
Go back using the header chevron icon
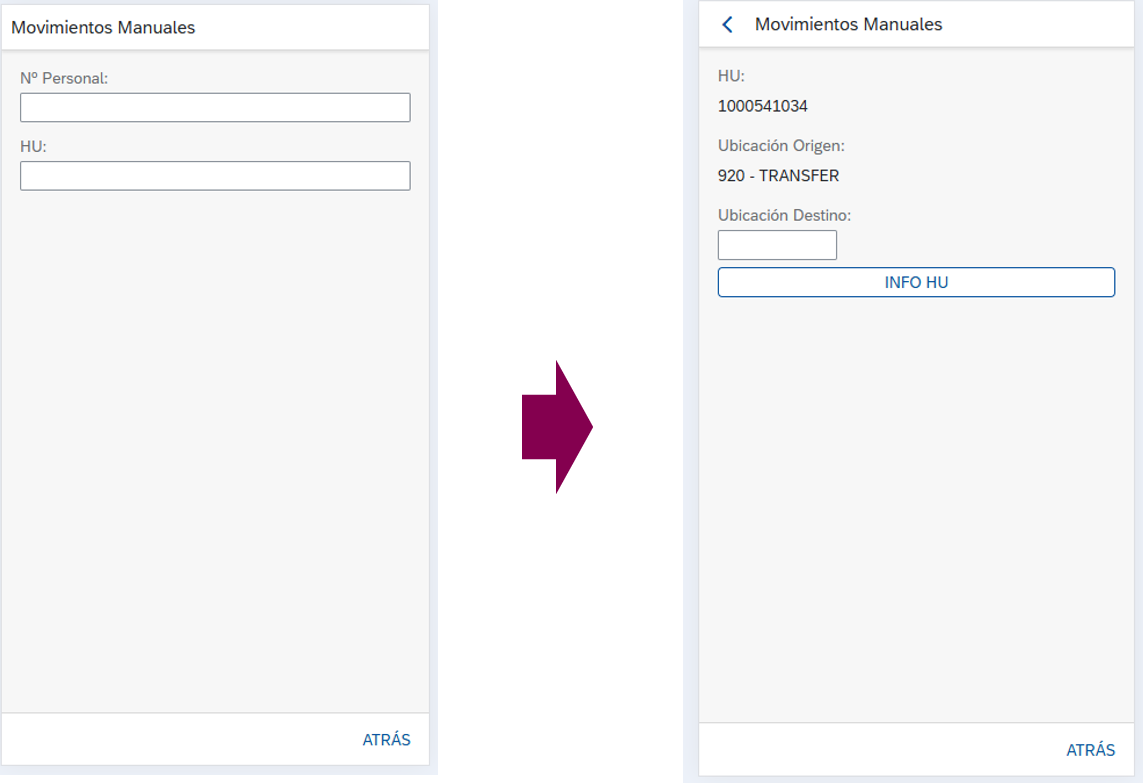727,25
